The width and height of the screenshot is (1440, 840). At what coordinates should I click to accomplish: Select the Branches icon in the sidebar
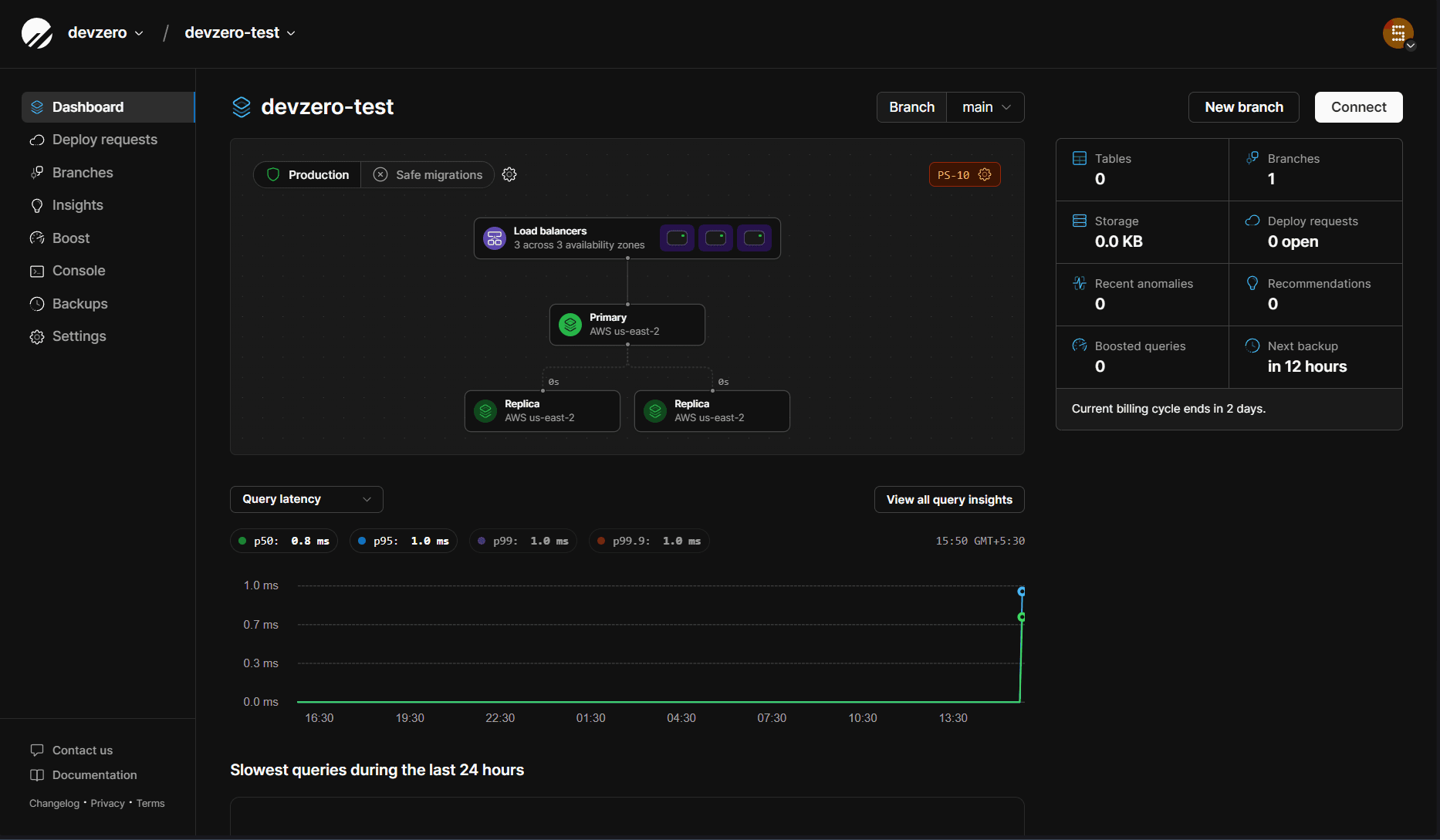click(x=36, y=173)
